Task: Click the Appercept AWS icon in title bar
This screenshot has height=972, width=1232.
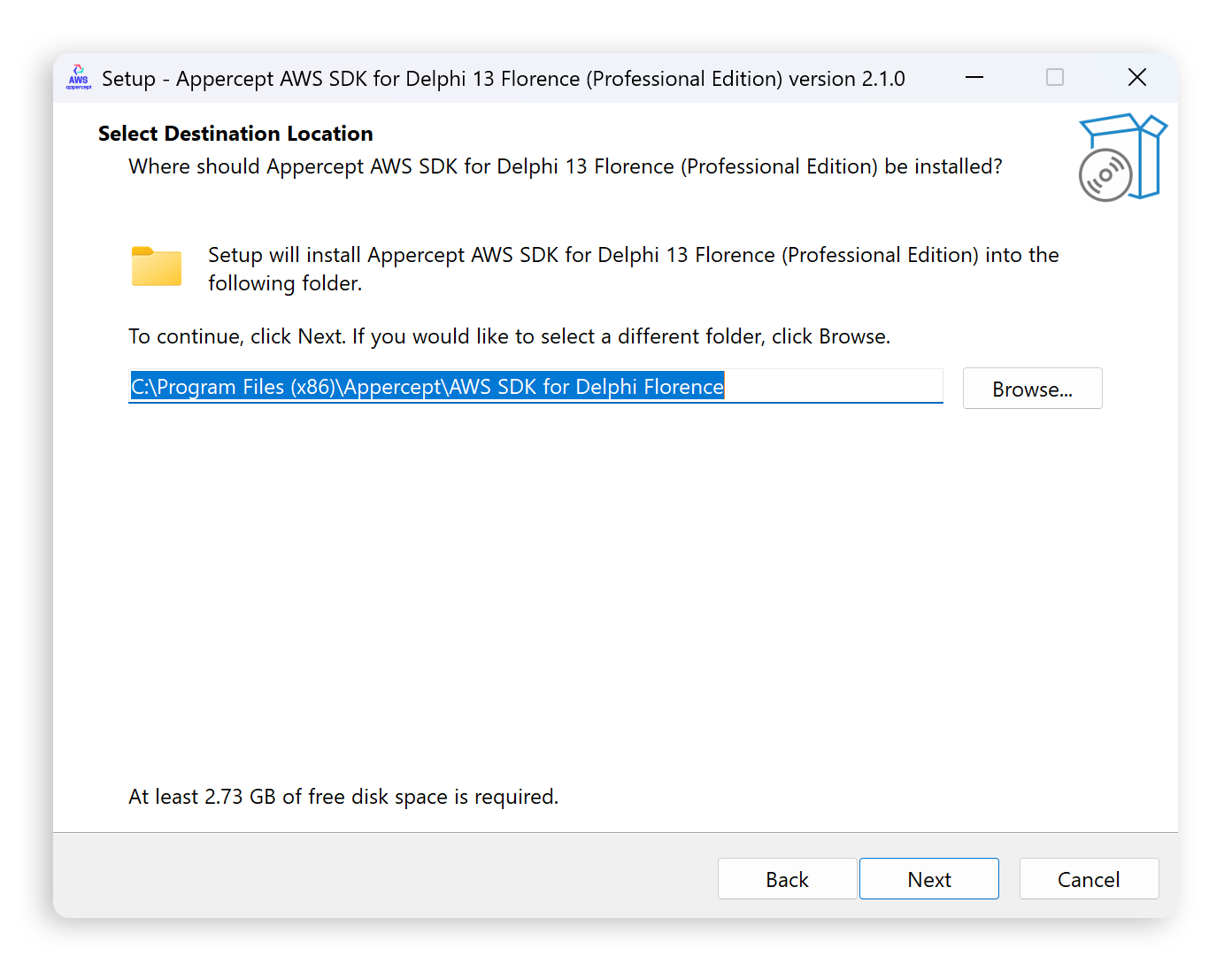Action: coord(79,78)
